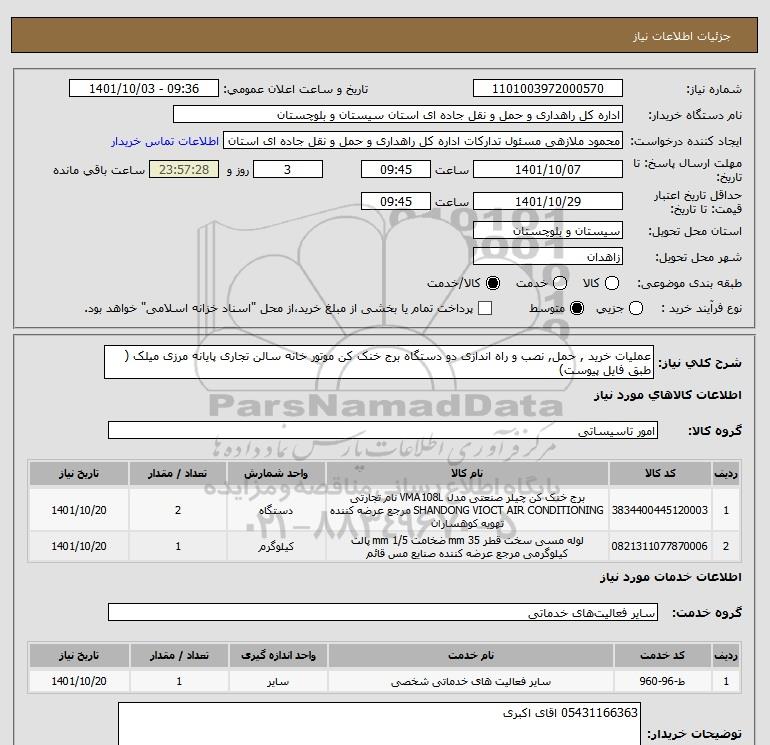The height and width of the screenshot is (745, 770).
Task: Click the requester name field محمود ملازهی
Action: tap(423, 141)
